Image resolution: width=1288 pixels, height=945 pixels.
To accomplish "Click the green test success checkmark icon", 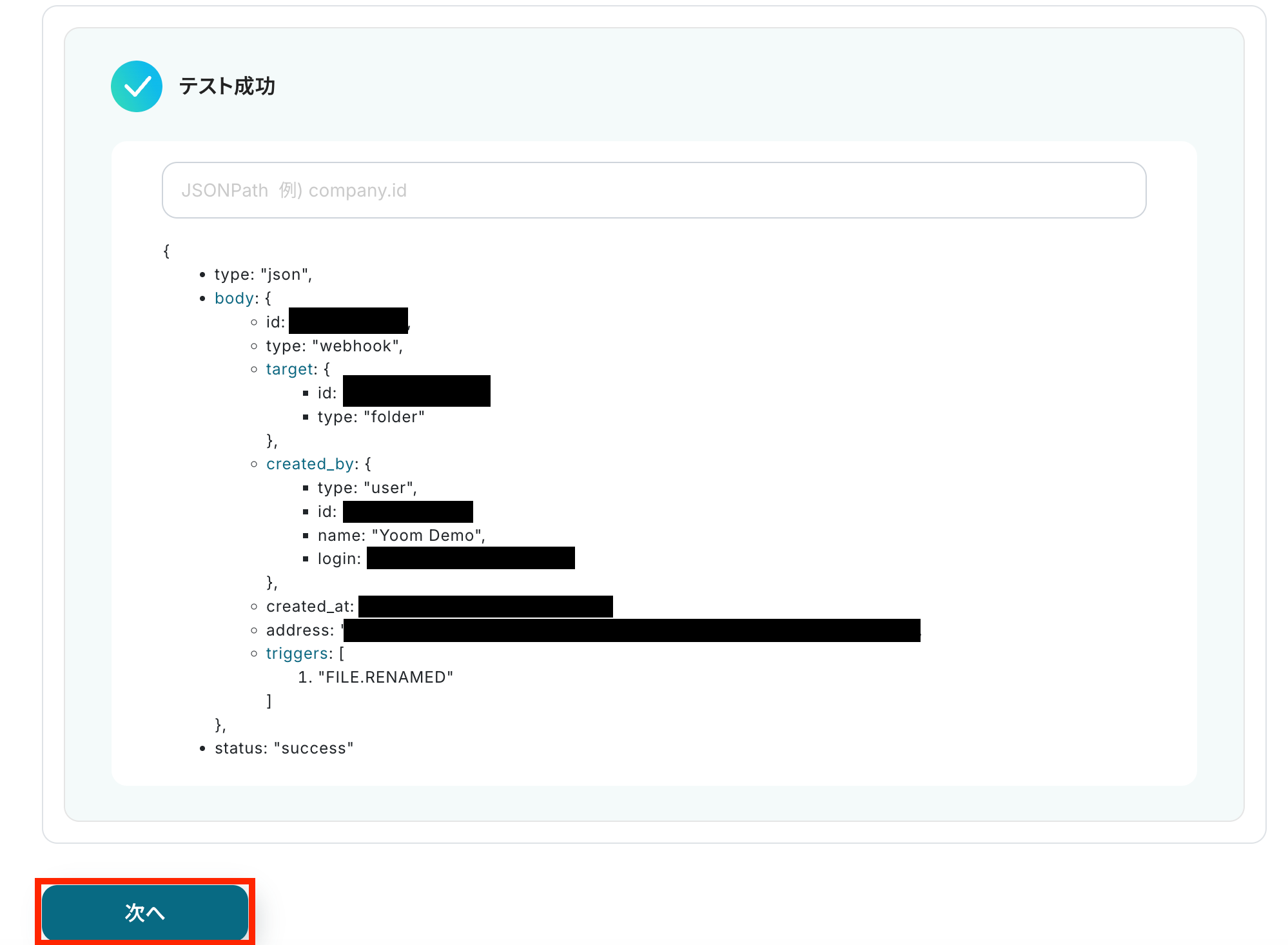I will pyautogui.click(x=136, y=86).
